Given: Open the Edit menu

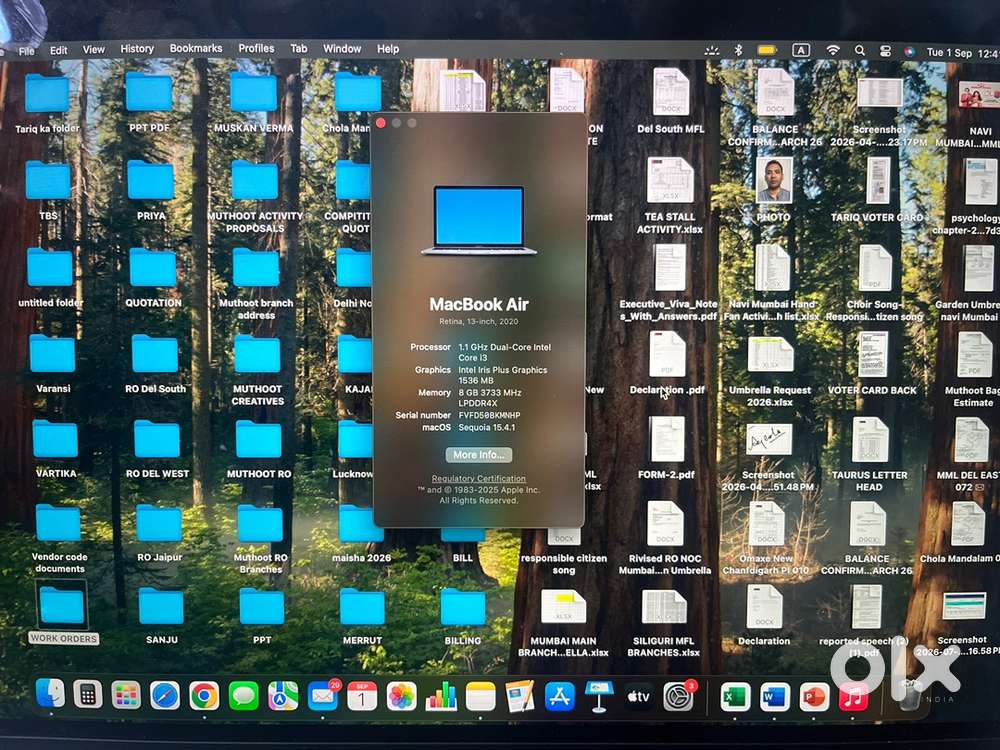Looking at the screenshot, I should coord(59,50).
